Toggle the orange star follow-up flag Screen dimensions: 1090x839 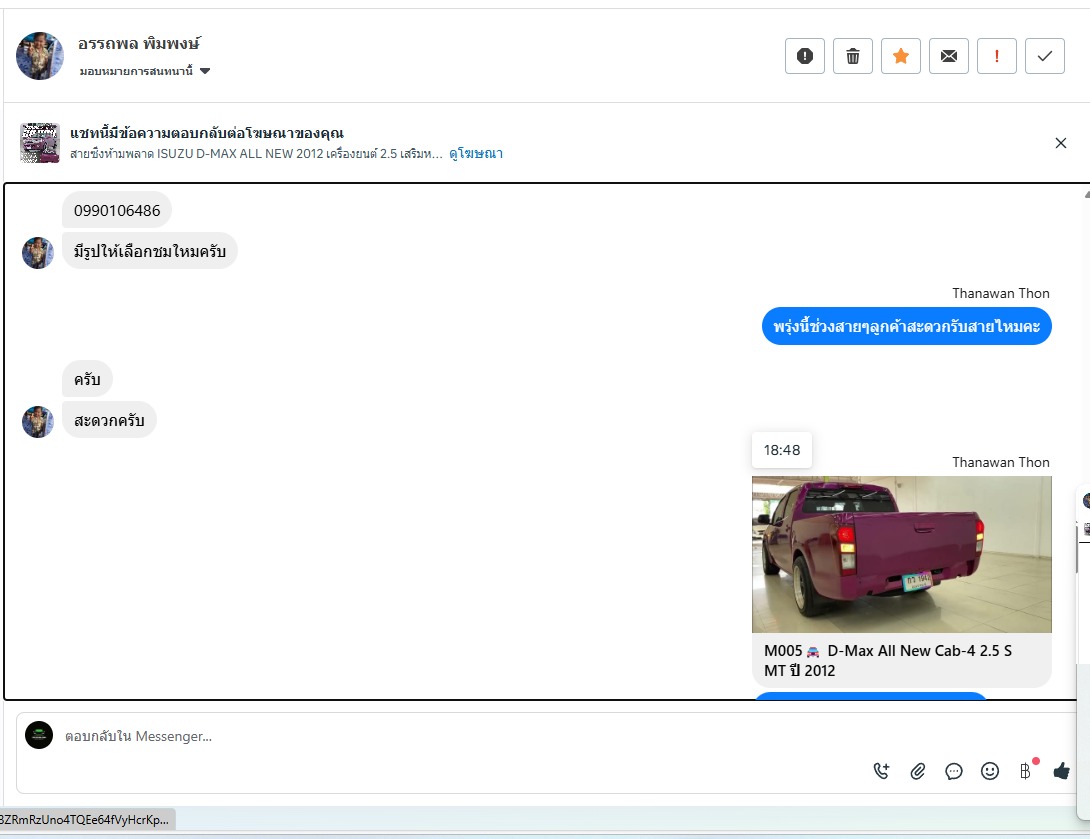(x=900, y=56)
